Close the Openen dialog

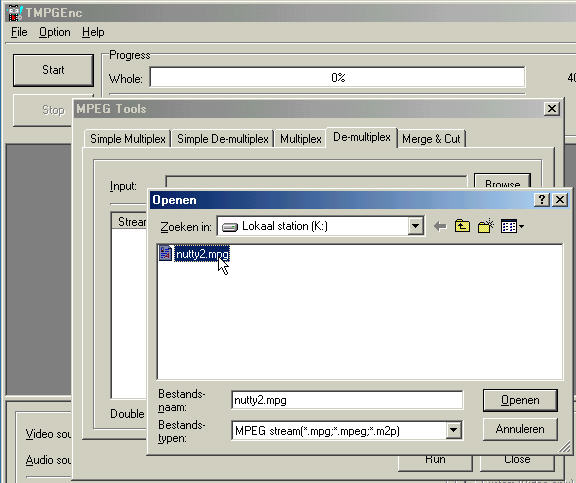[560, 200]
